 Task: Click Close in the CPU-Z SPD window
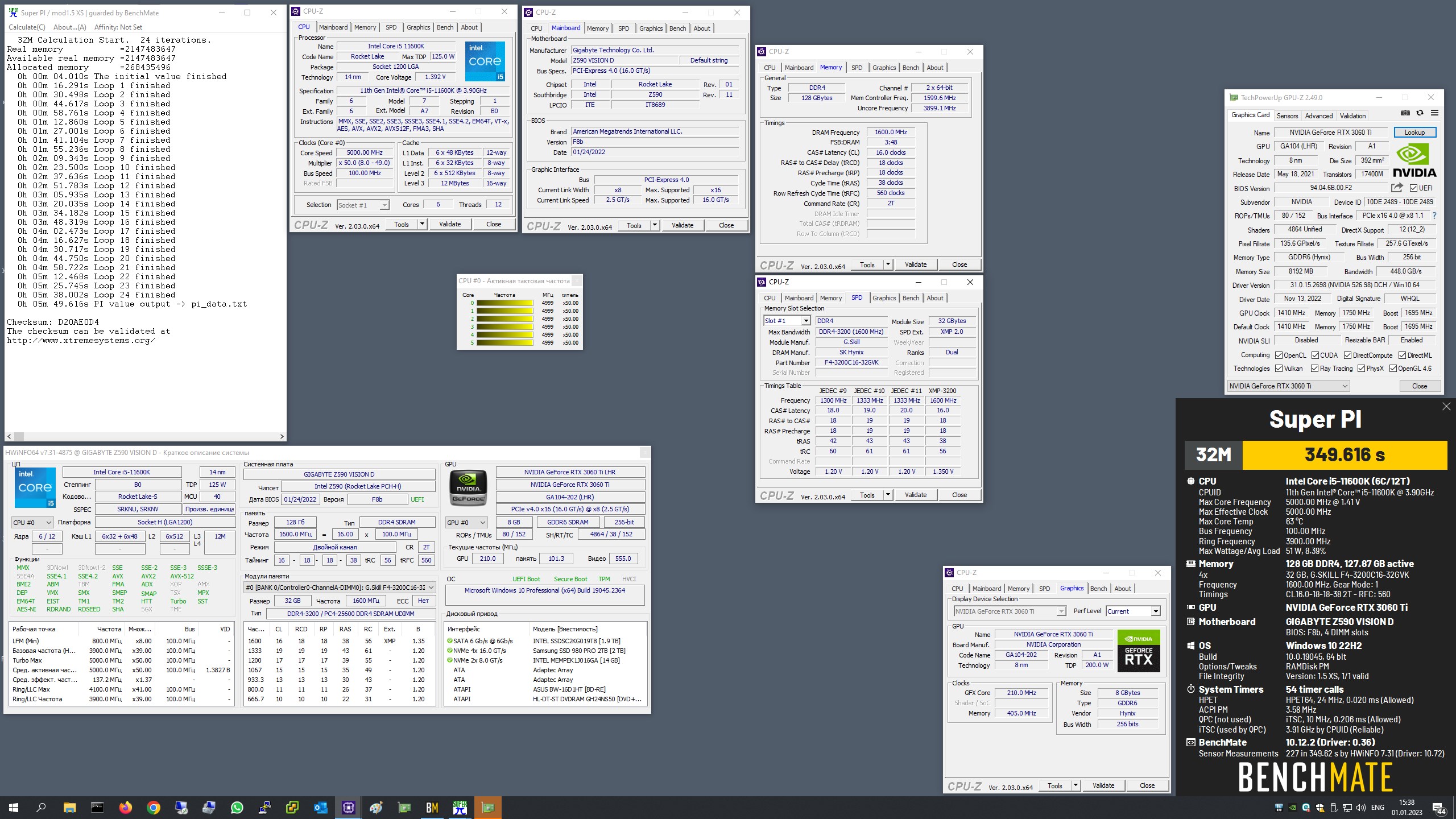coord(959,495)
